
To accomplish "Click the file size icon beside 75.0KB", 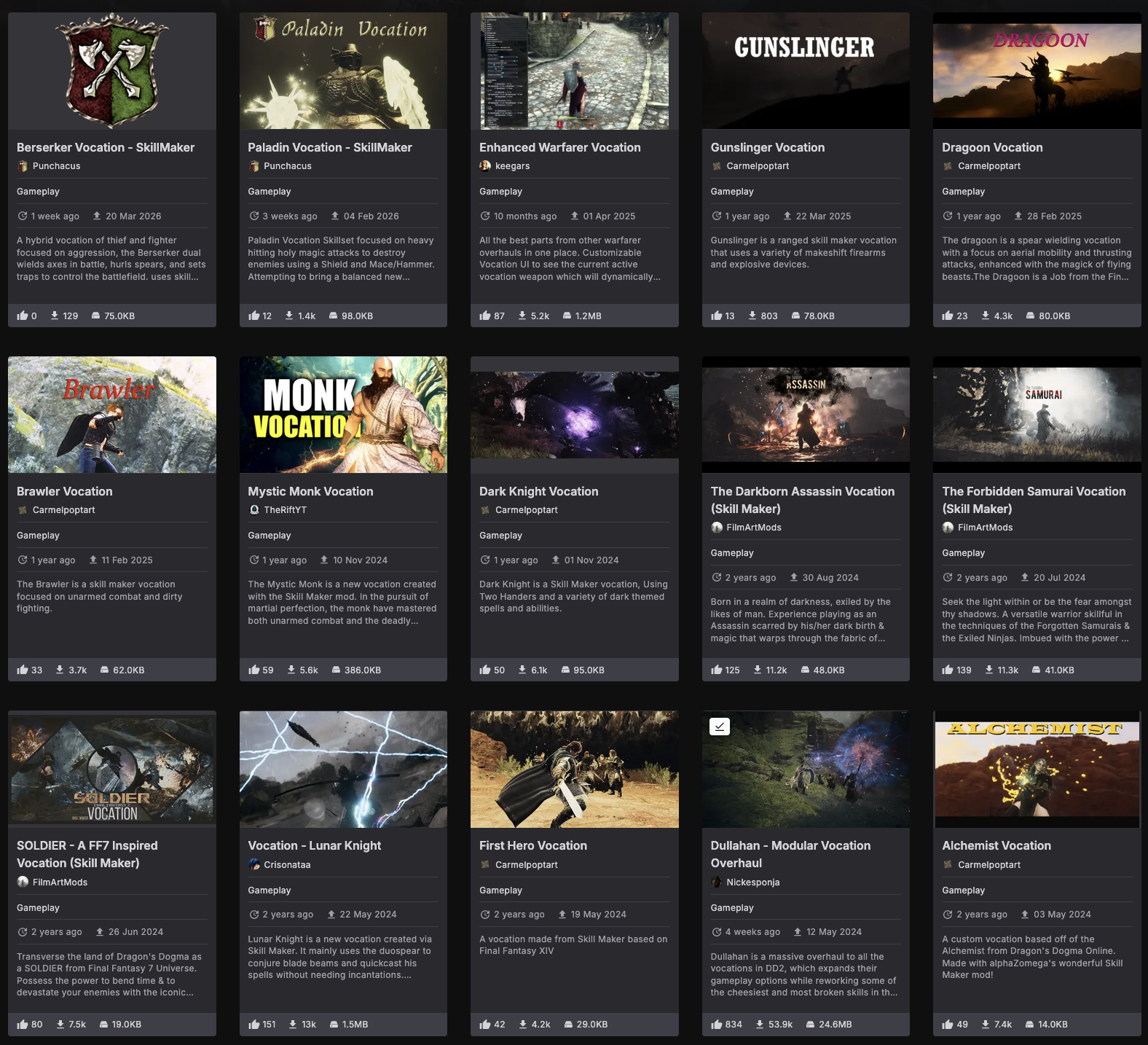I will click(x=95, y=316).
